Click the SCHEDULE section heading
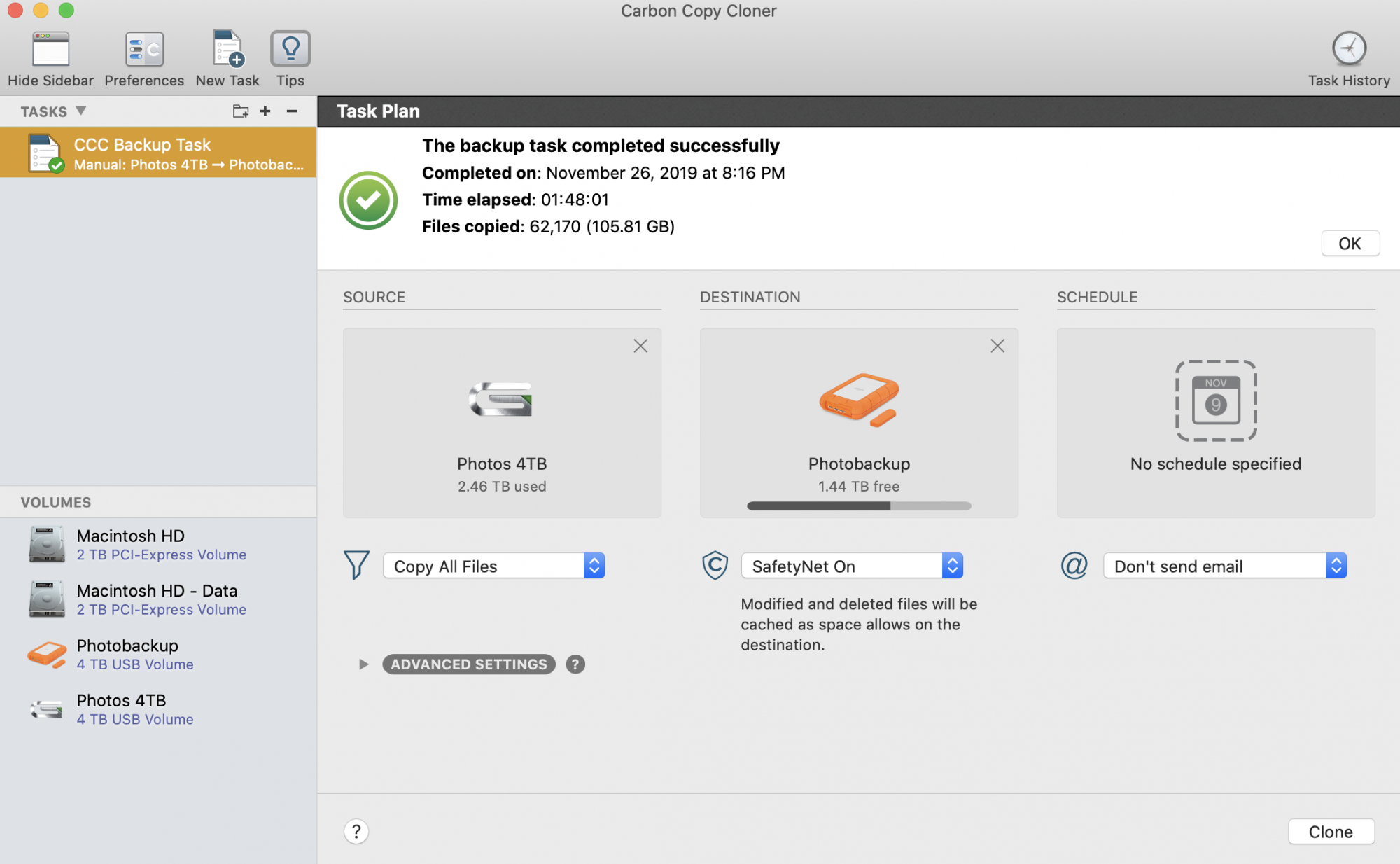 pyautogui.click(x=1097, y=297)
